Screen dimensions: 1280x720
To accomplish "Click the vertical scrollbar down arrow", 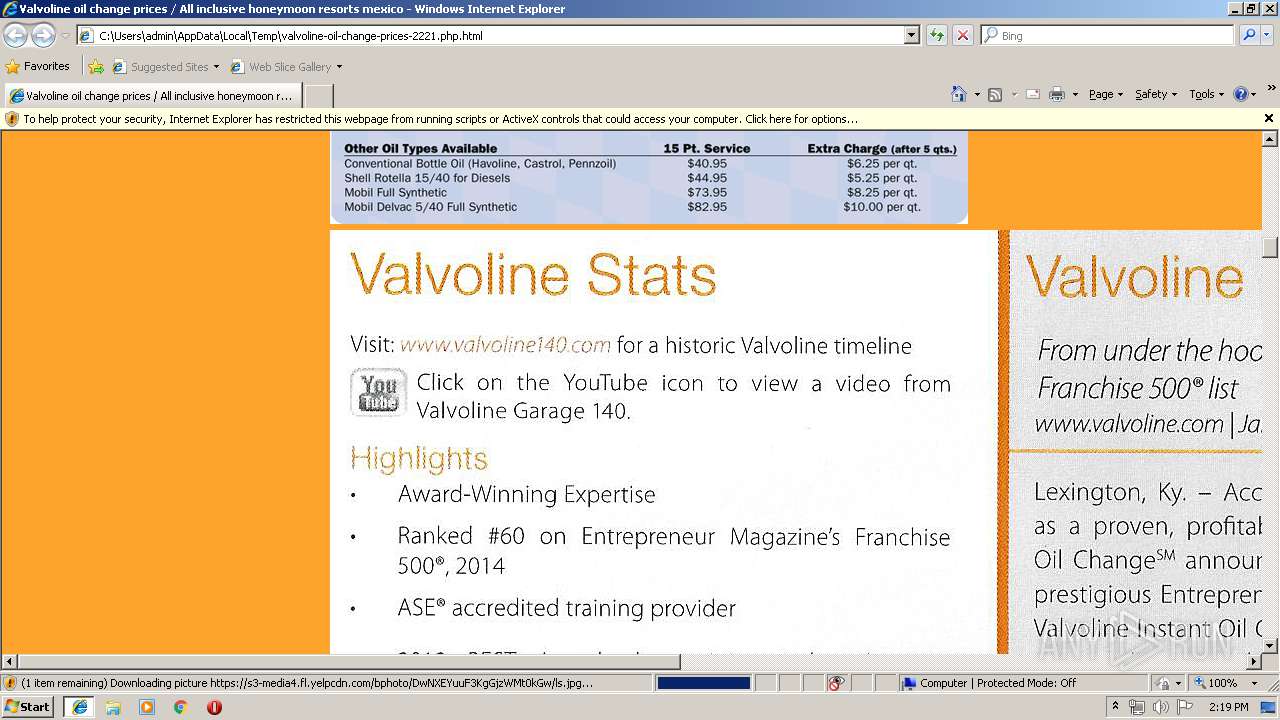I will (1270, 646).
